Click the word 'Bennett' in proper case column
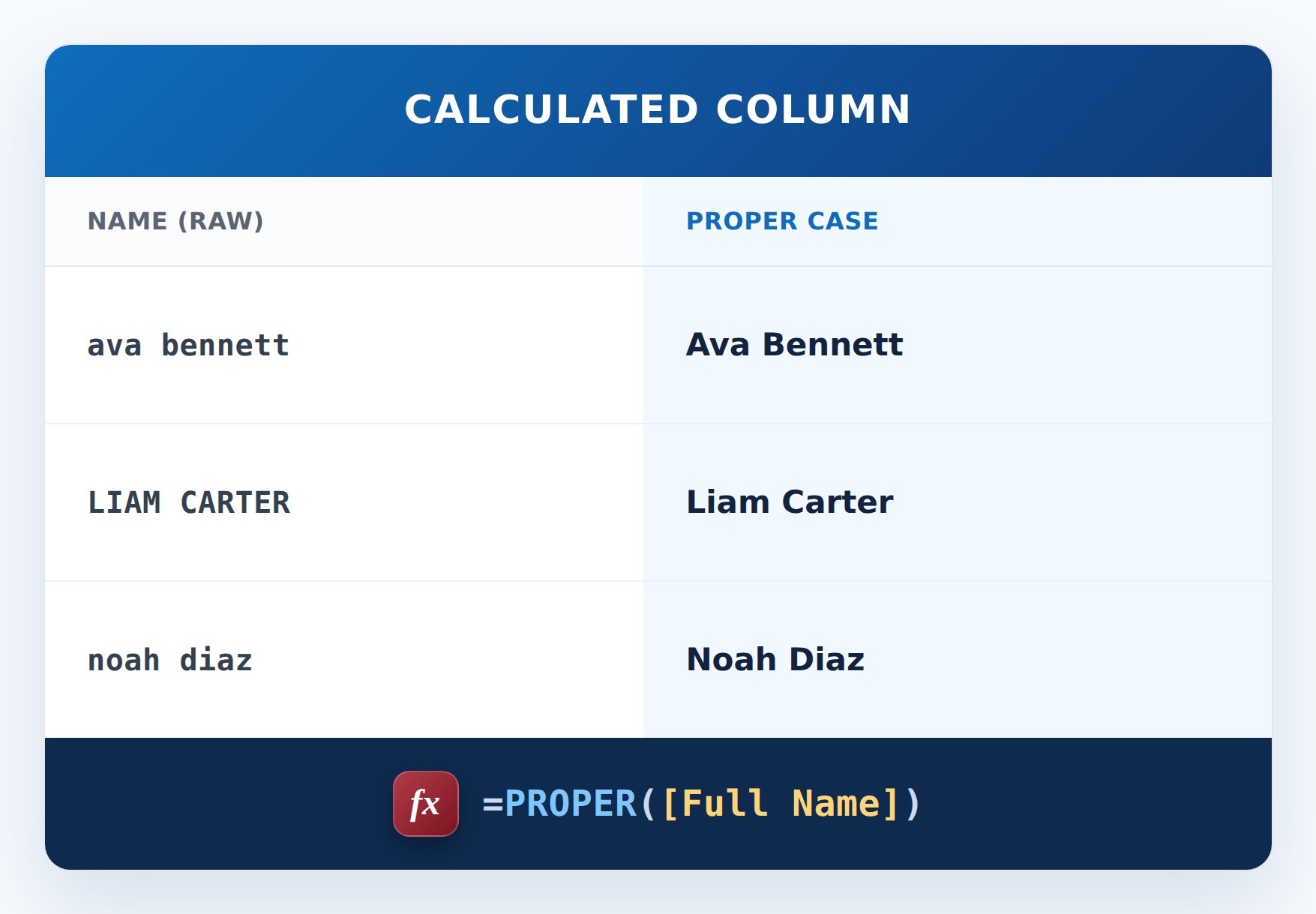 (832, 345)
